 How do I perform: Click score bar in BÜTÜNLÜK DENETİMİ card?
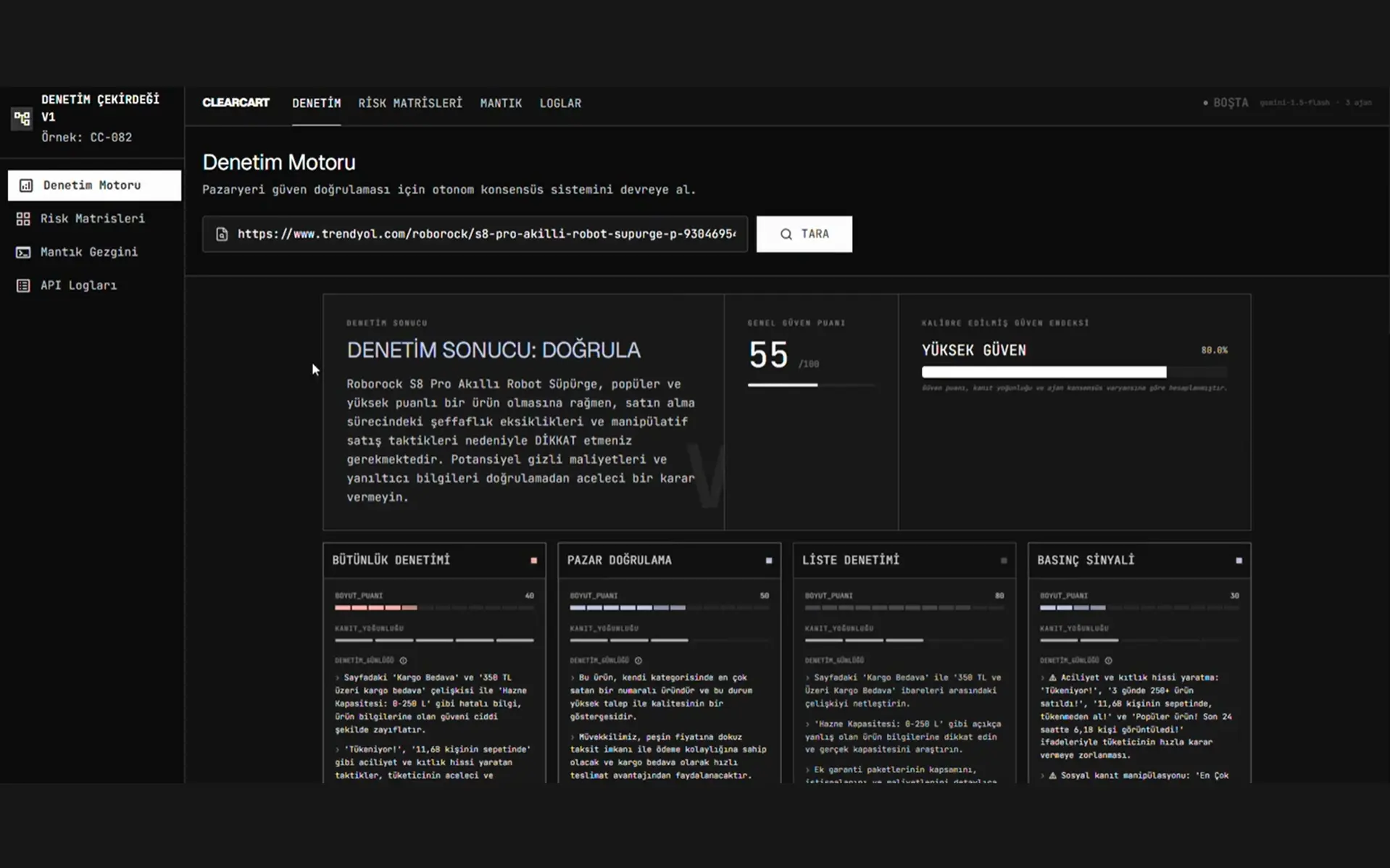coord(434,608)
